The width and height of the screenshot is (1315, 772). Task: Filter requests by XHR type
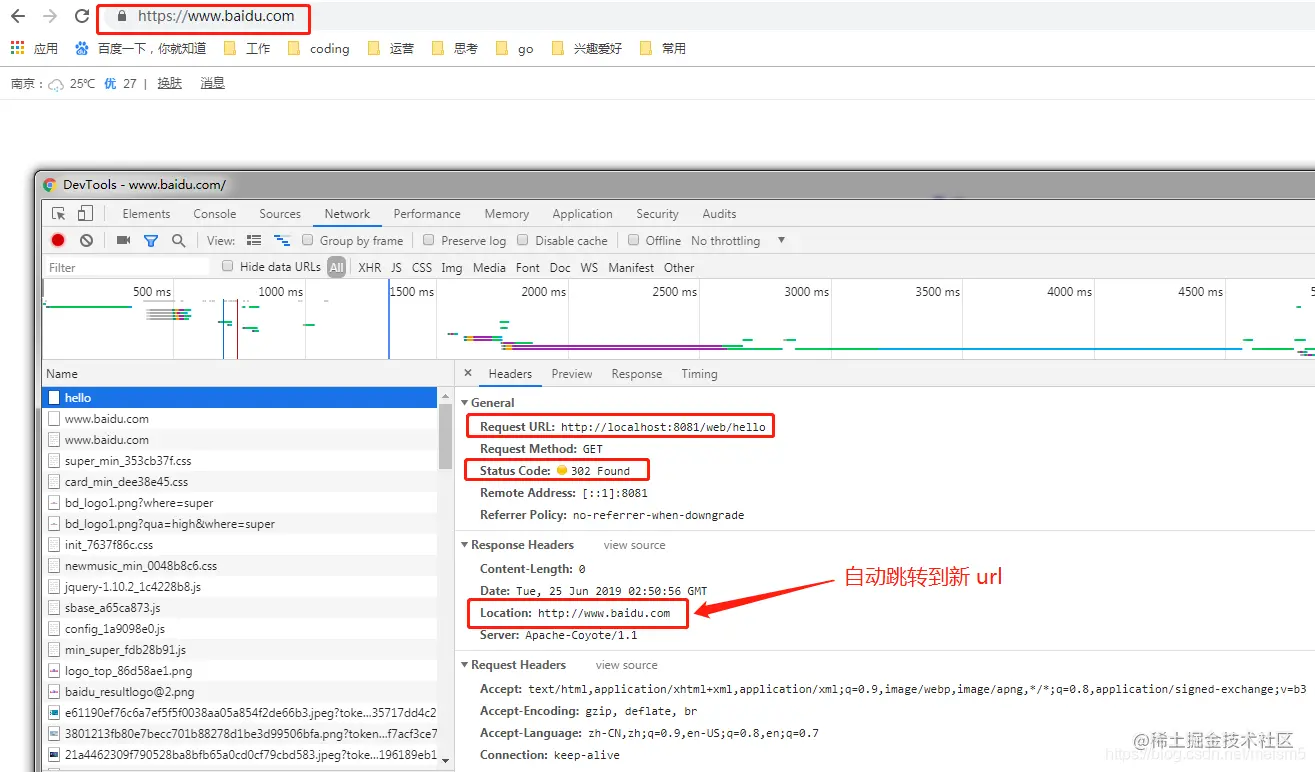(x=370, y=268)
